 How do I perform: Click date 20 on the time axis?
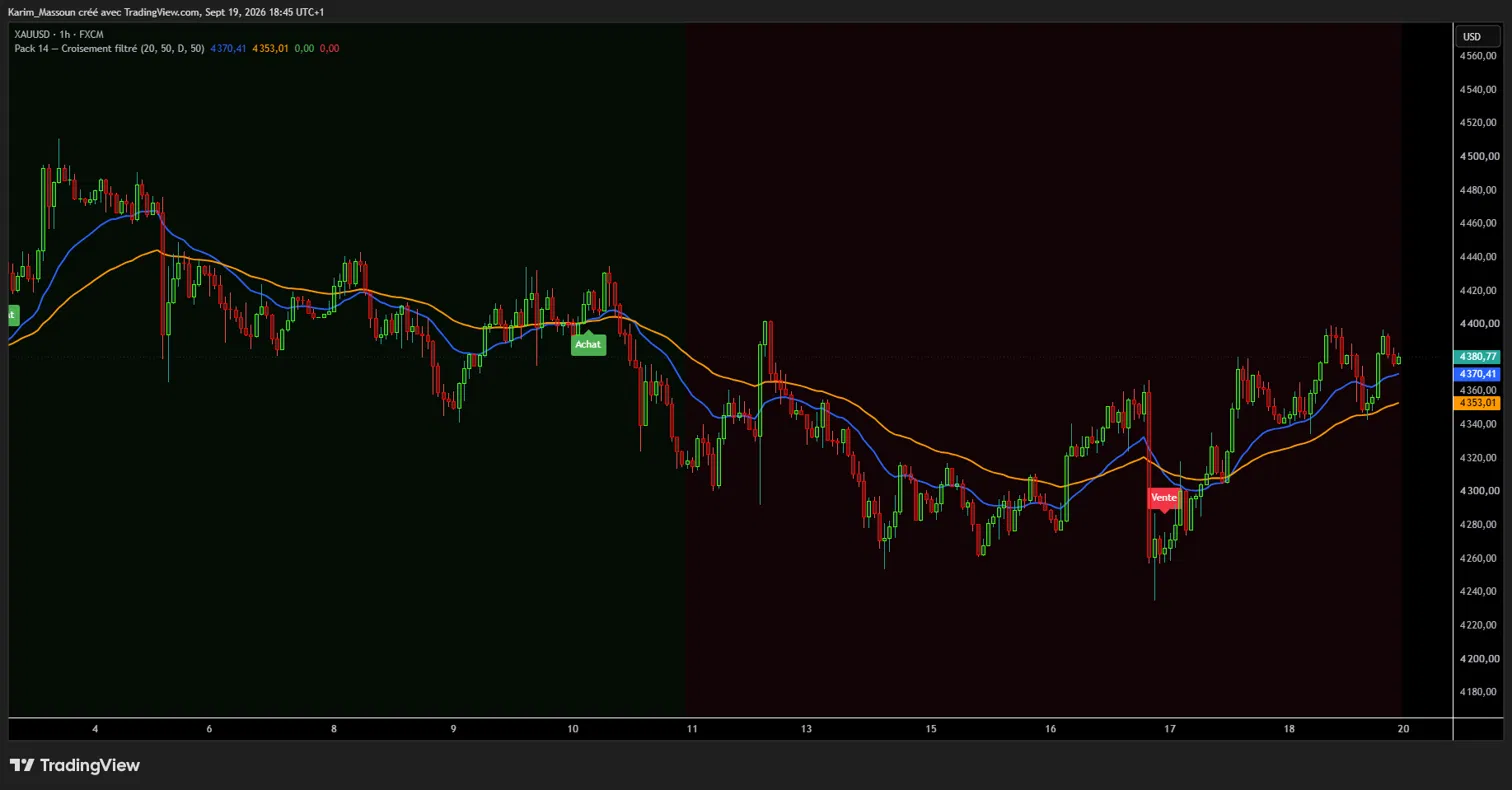[1403, 729]
